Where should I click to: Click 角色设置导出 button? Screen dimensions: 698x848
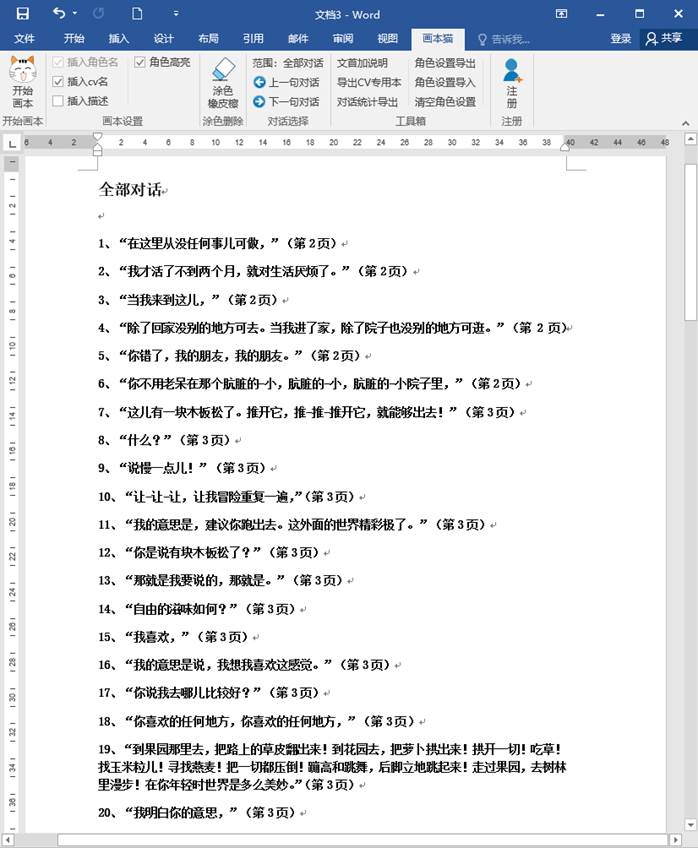click(x=445, y=63)
